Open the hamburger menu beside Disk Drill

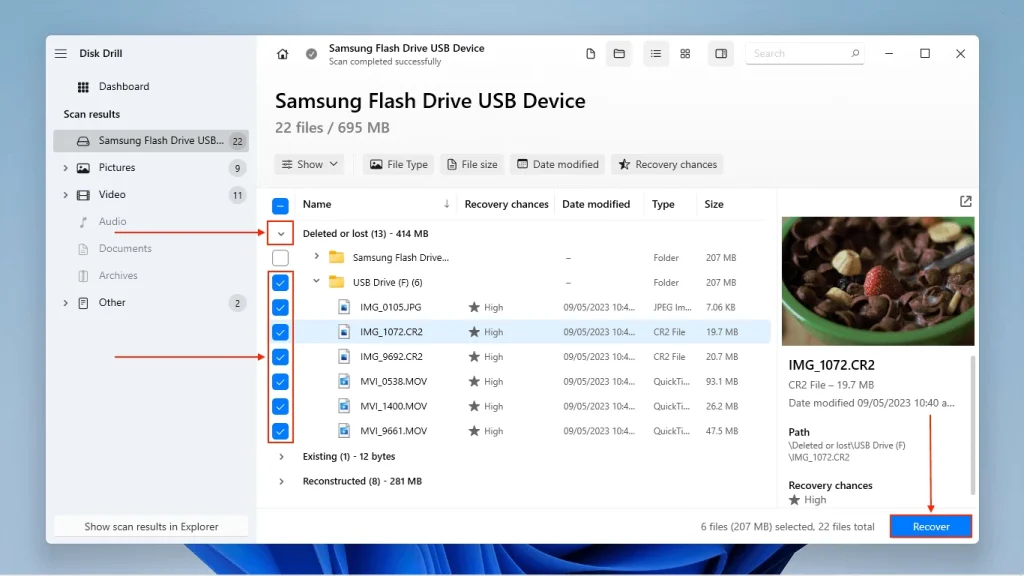pyautogui.click(x=61, y=54)
